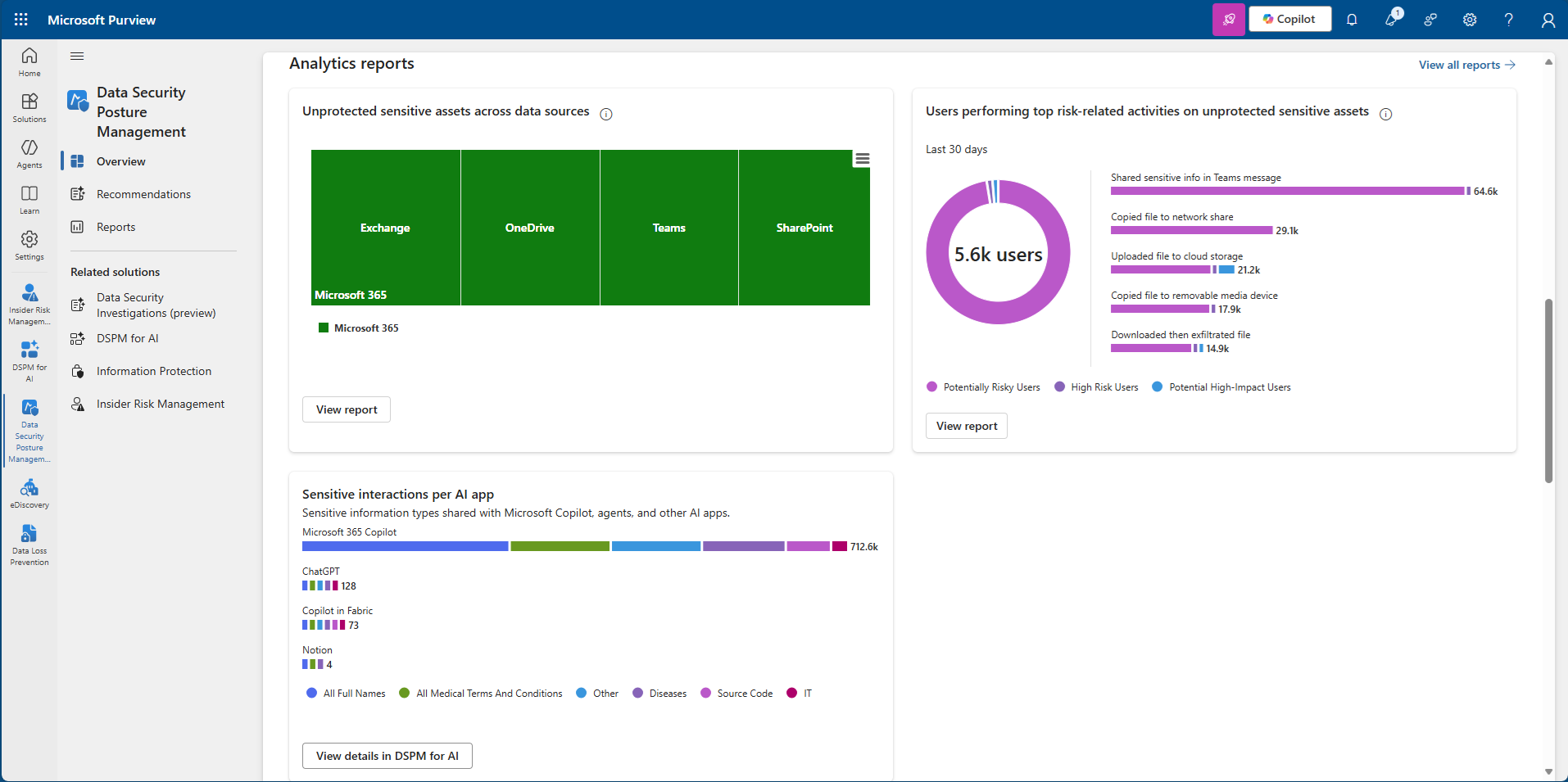Click the notifications bell icon
The height and width of the screenshot is (782, 1568).
[x=1352, y=20]
